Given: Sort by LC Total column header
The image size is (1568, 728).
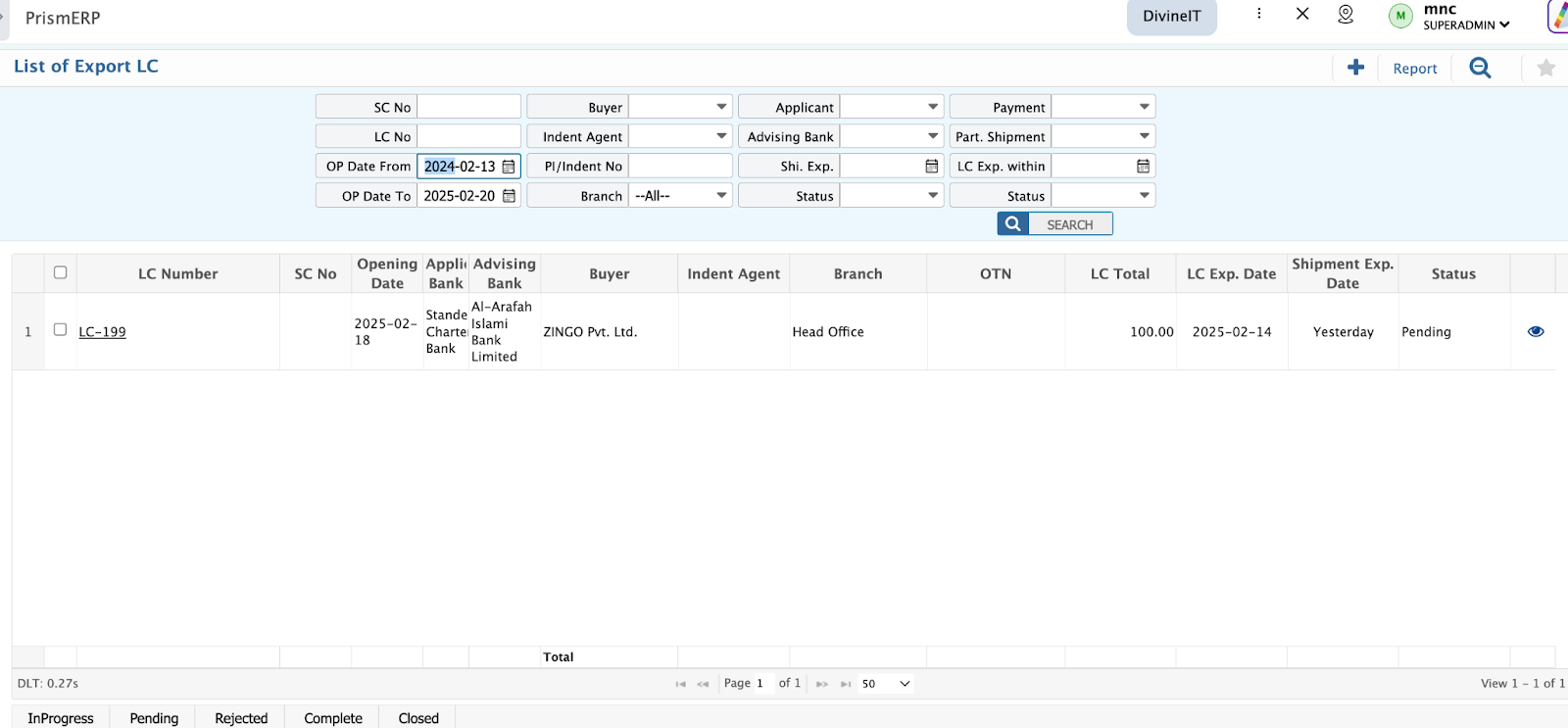Looking at the screenshot, I should pyautogui.click(x=1120, y=273).
